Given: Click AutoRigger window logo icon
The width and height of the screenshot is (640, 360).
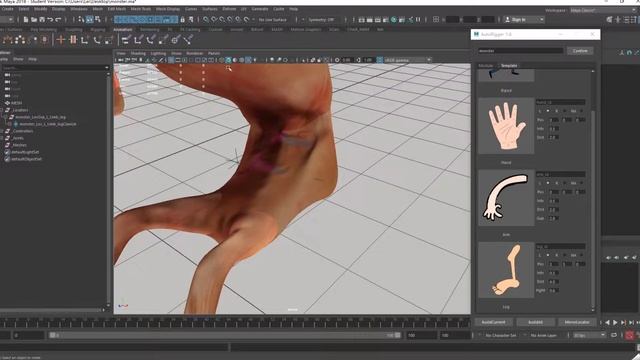Looking at the screenshot, I should coord(476,35).
